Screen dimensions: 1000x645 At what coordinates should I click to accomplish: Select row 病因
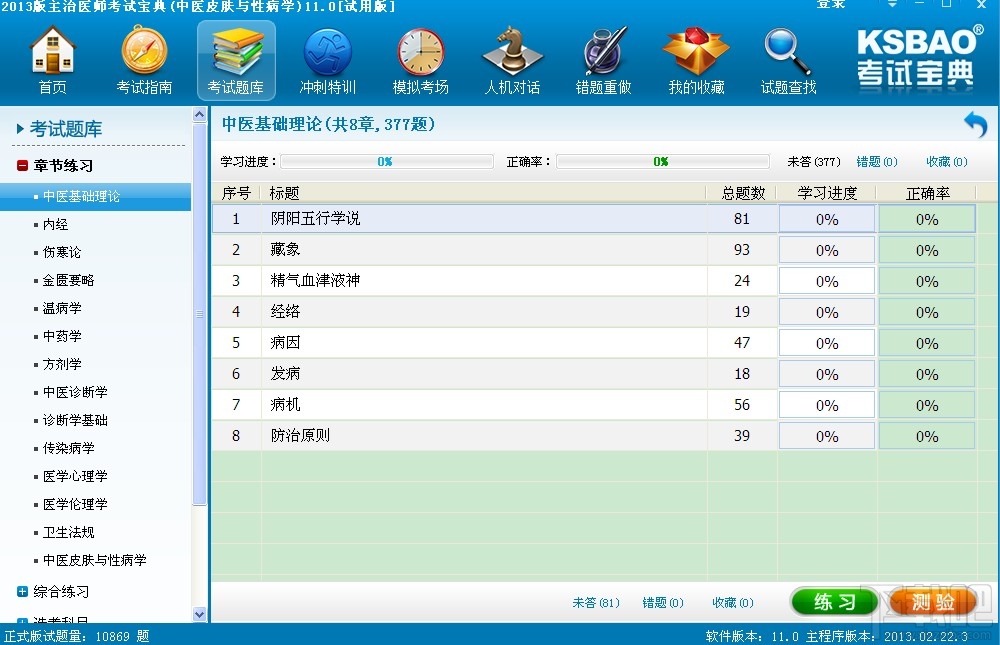click(x=594, y=343)
